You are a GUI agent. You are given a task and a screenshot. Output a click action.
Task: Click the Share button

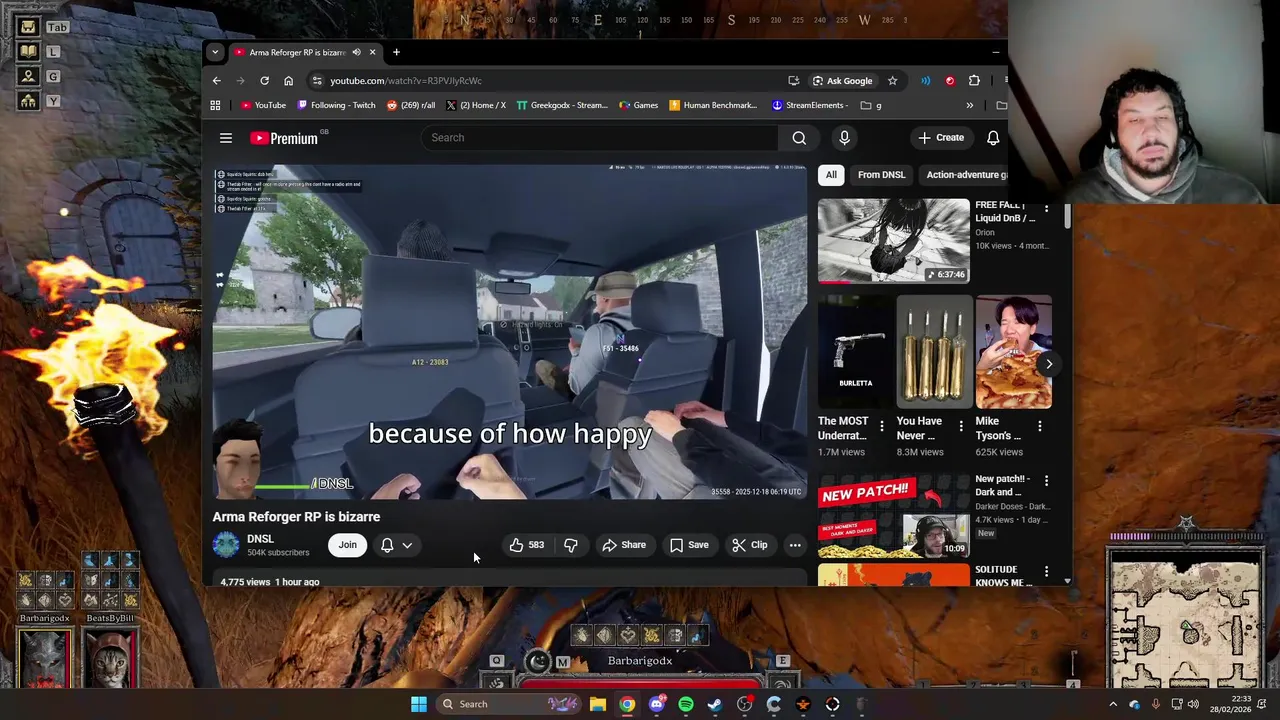click(624, 545)
